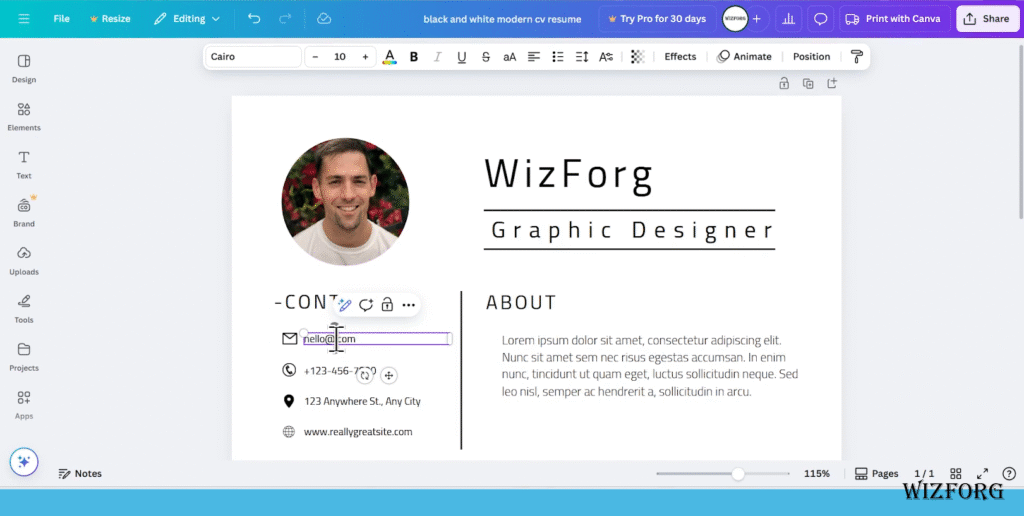The height and width of the screenshot is (516, 1024).
Task: Increase font size with plus
Action: click(365, 57)
